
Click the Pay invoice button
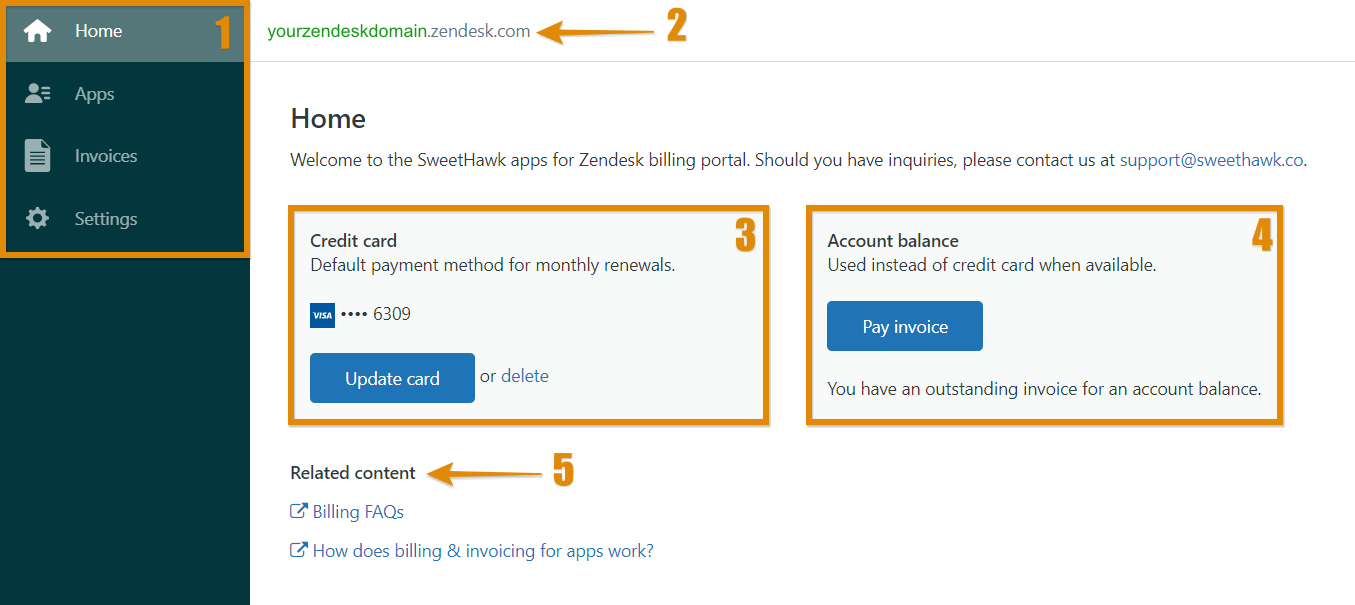point(905,326)
